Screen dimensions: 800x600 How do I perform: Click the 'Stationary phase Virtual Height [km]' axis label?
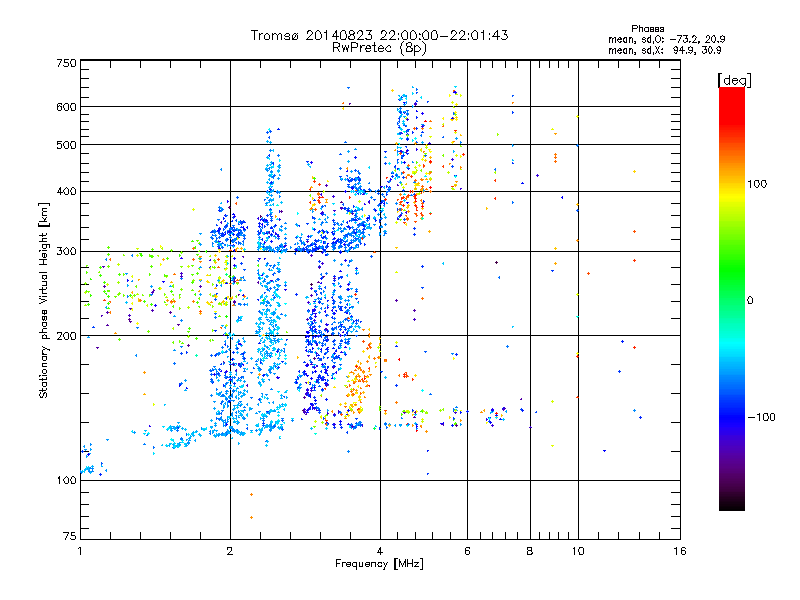[x=43, y=300]
